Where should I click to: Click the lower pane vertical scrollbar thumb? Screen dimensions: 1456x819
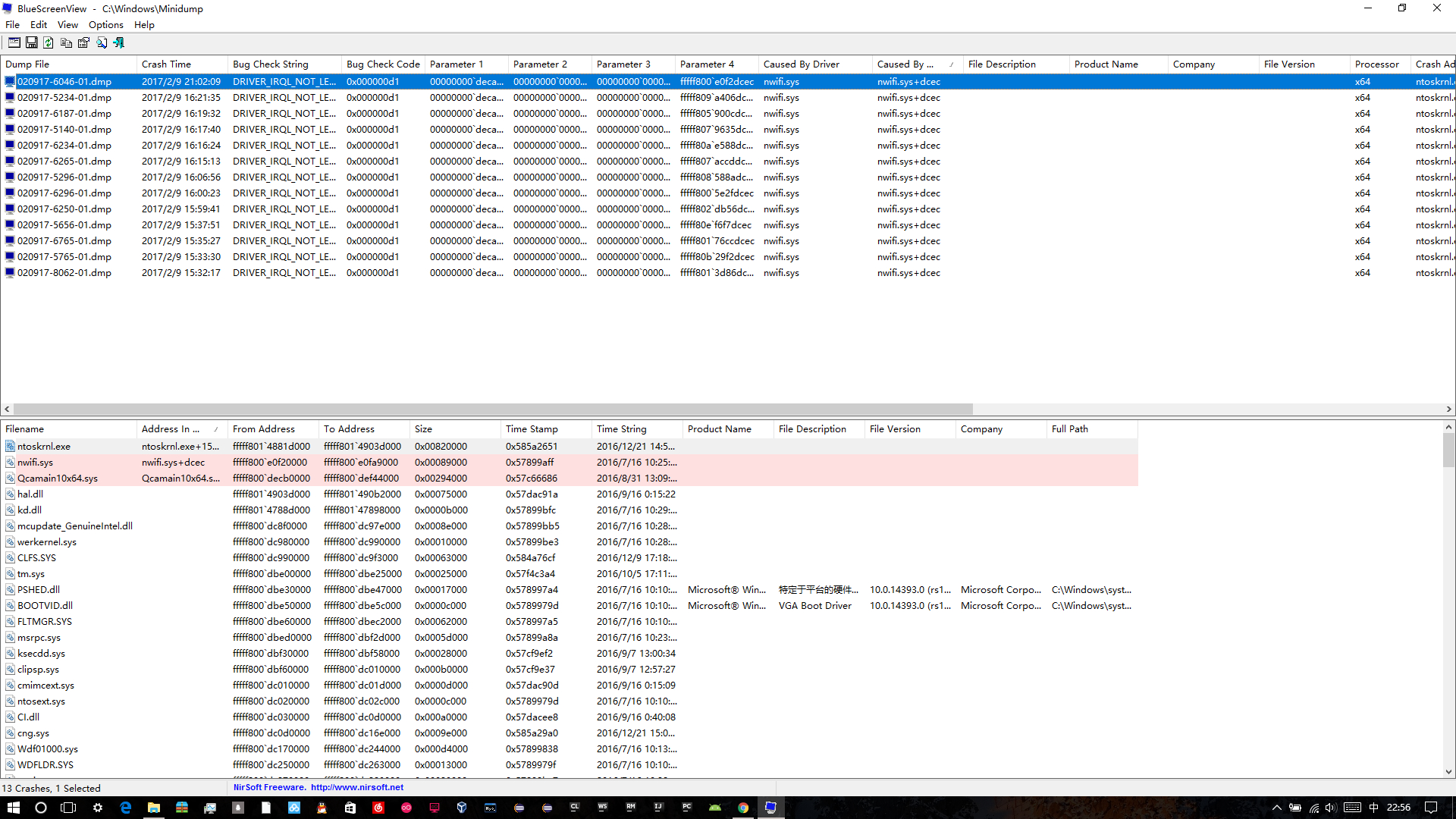click(x=1449, y=450)
